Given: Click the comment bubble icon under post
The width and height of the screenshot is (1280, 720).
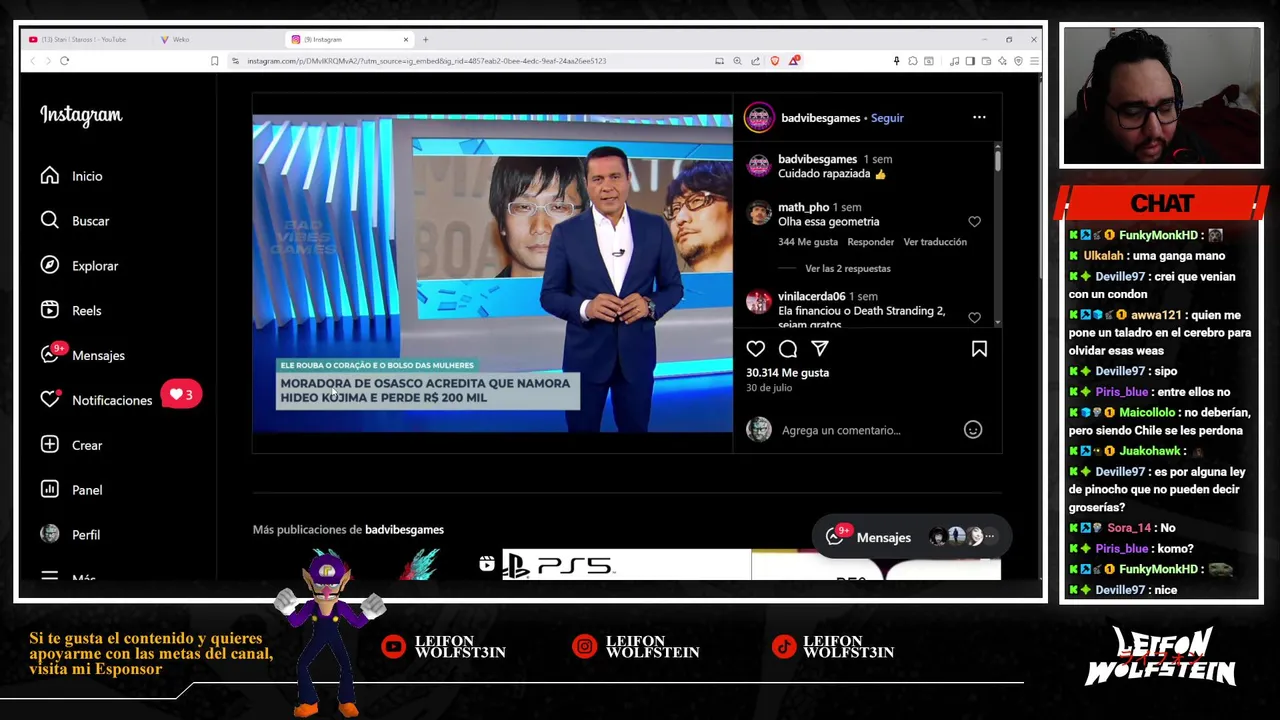Looking at the screenshot, I should coord(788,348).
